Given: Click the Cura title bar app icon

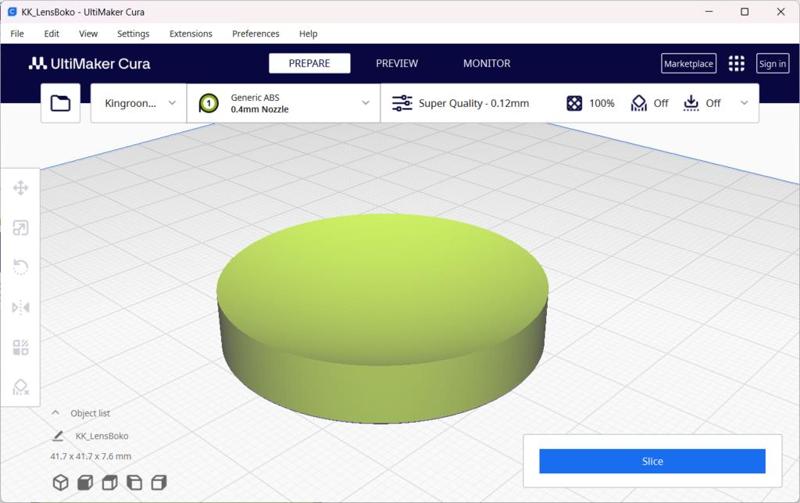Looking at the screenshot, I should pos(12,12).
